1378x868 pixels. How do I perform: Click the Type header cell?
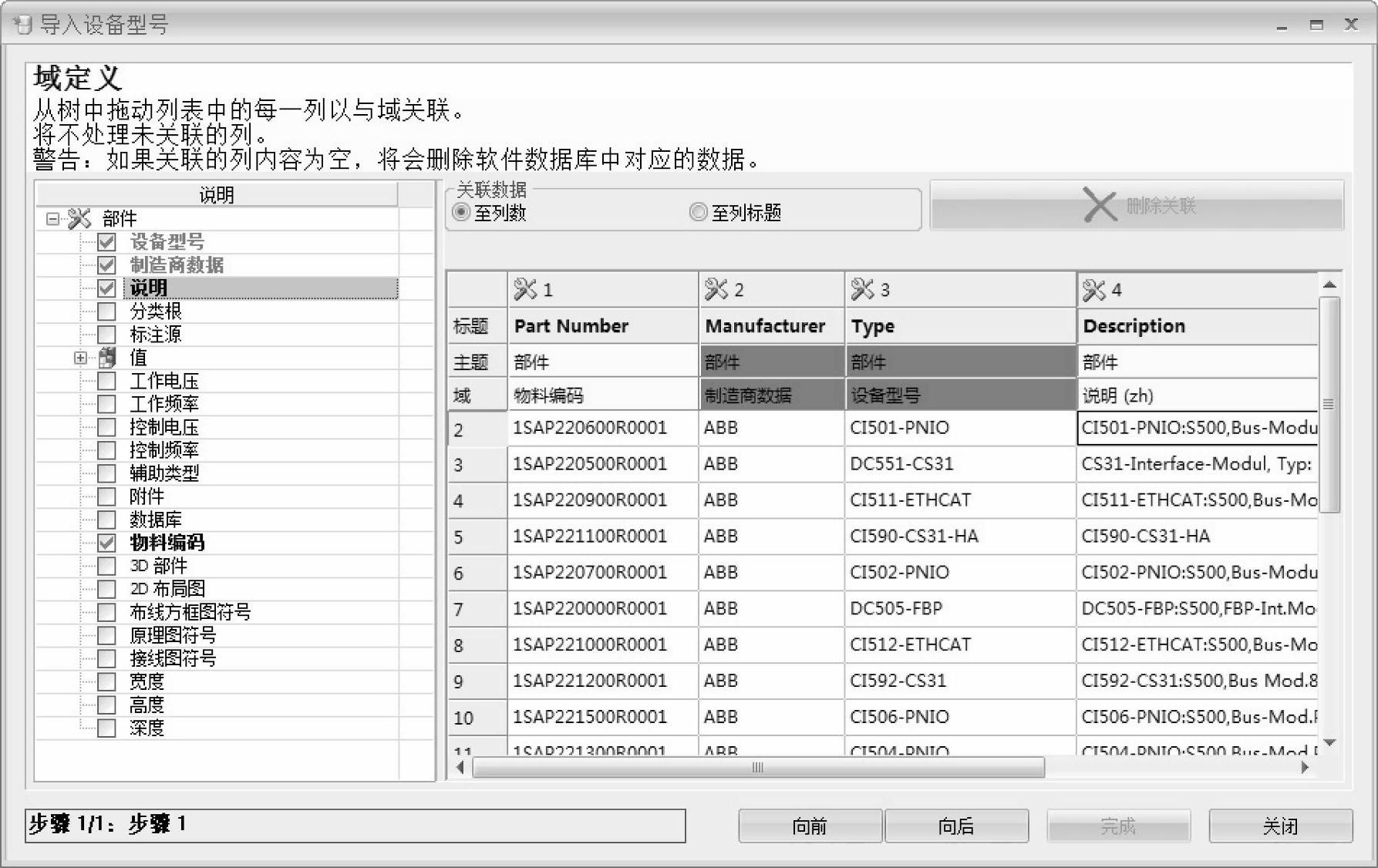[961, 326]
